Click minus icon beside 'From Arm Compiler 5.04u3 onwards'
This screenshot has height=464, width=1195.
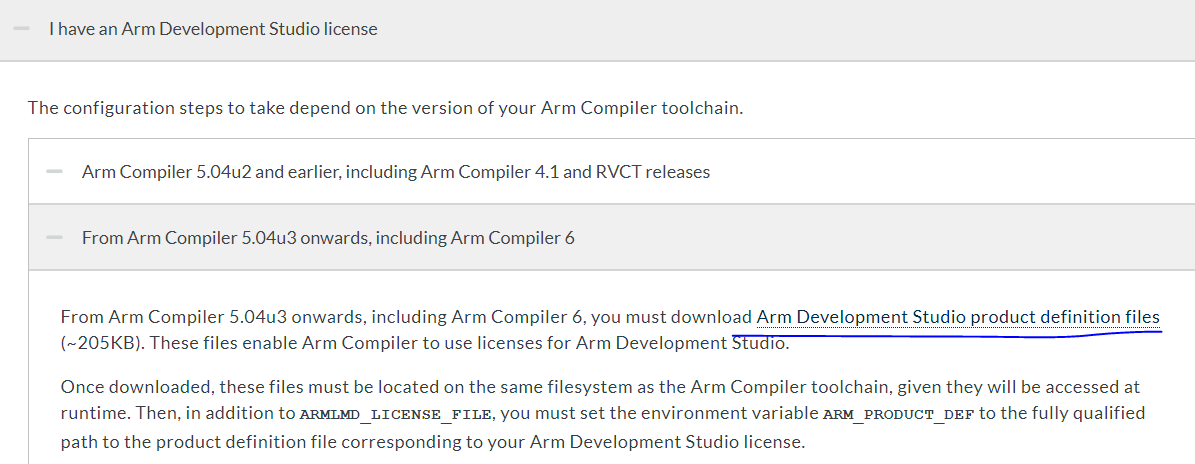[x=54, y=238]
